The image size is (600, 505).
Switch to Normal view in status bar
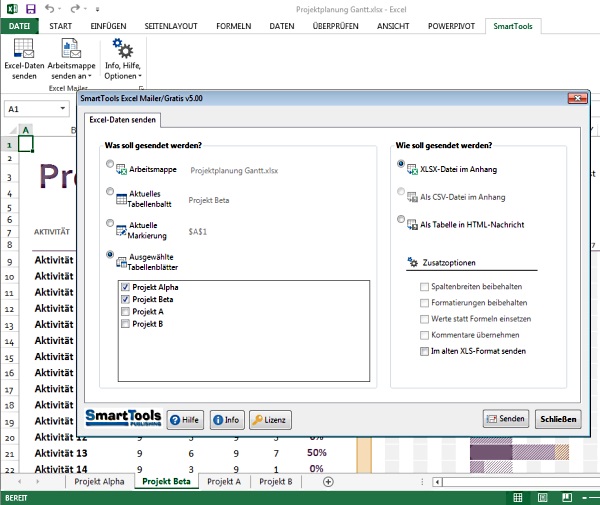point(517,497)
